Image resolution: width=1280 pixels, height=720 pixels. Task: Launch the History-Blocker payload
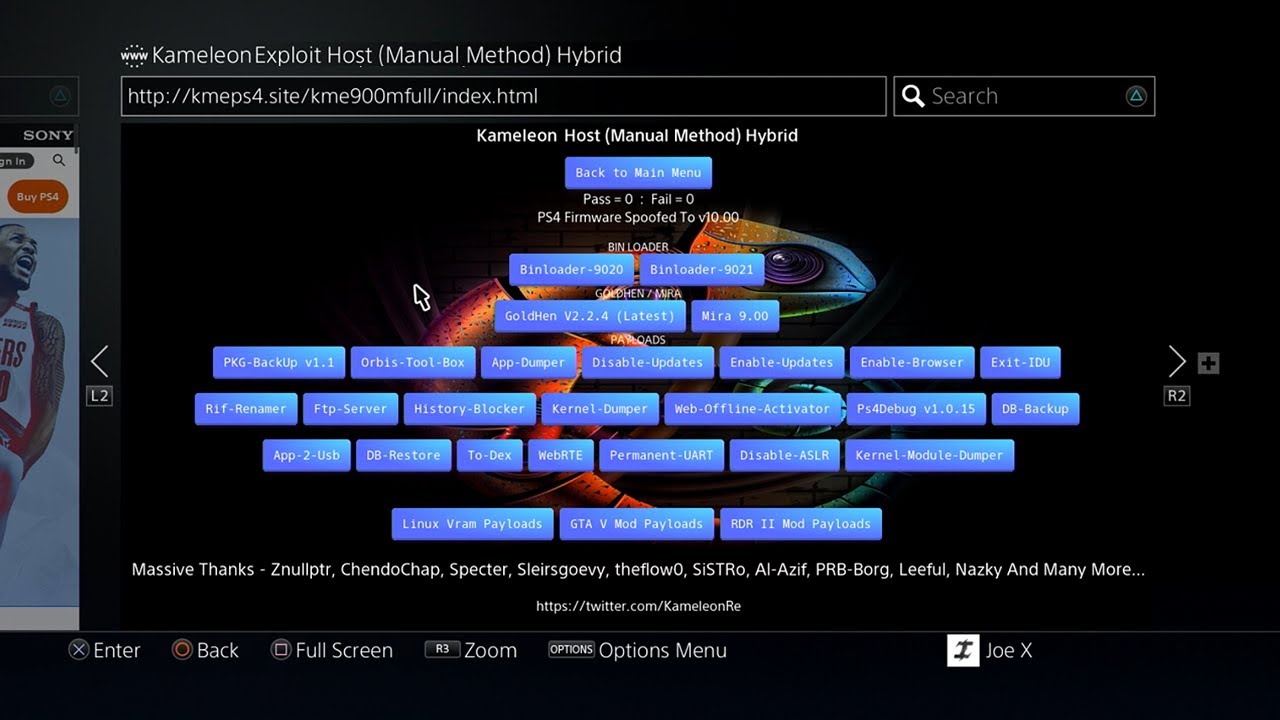coord(469,408)
